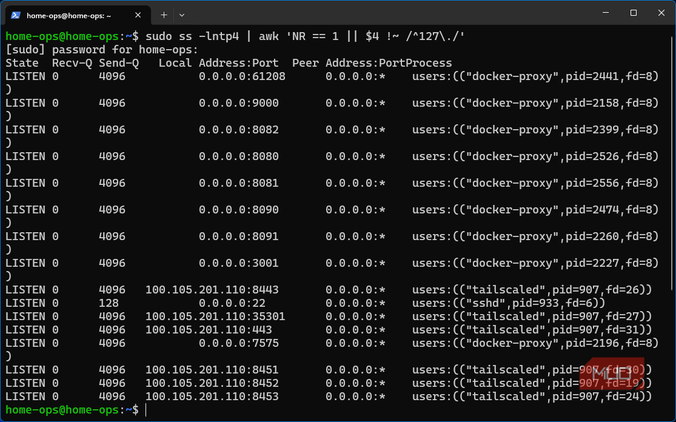The width and height of the screenshot is (676, 422).
Task: Click the address 0.0.0.0:61208
Action: (242, 77)
